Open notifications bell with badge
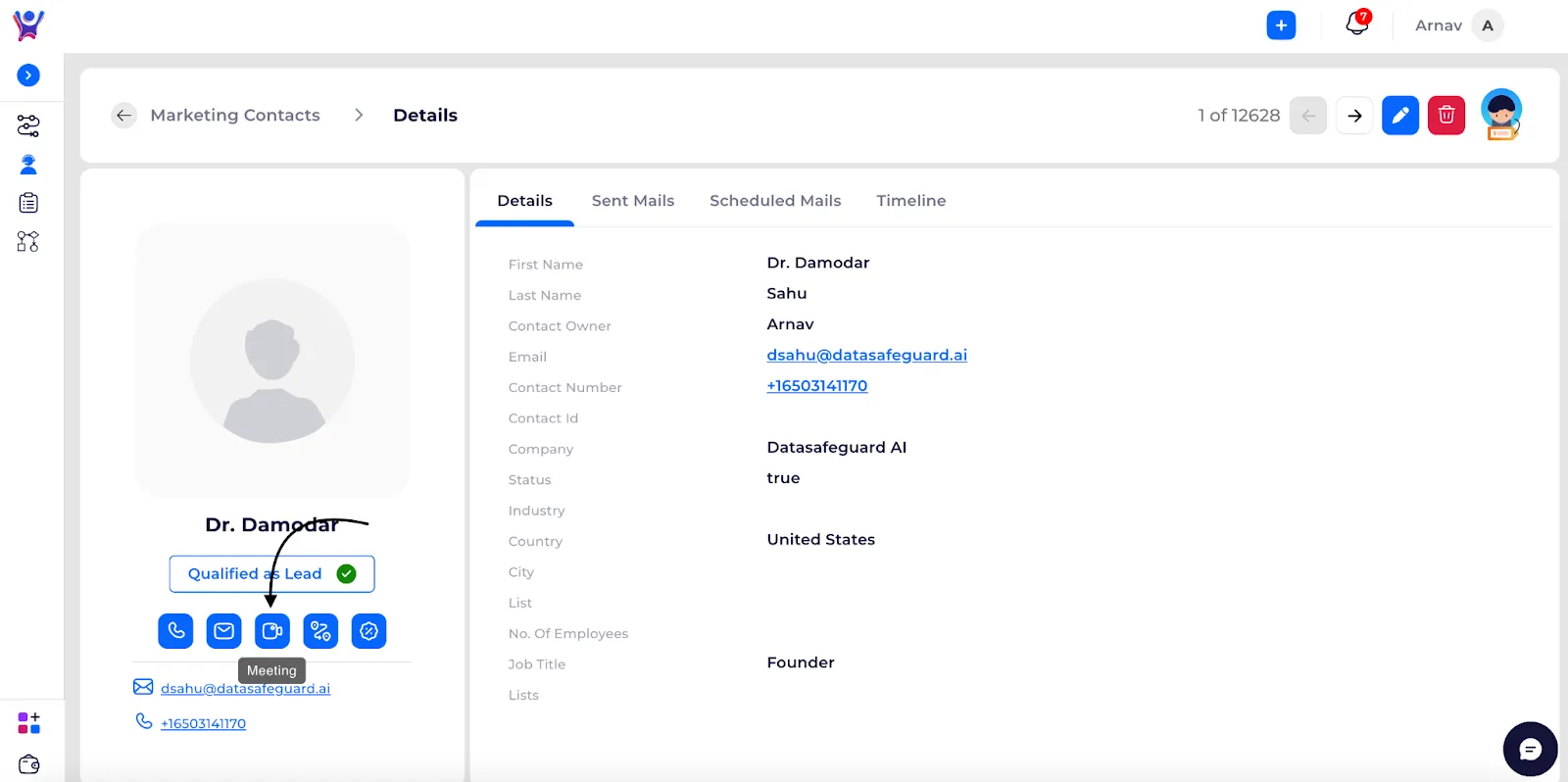 coord(1357,24)
